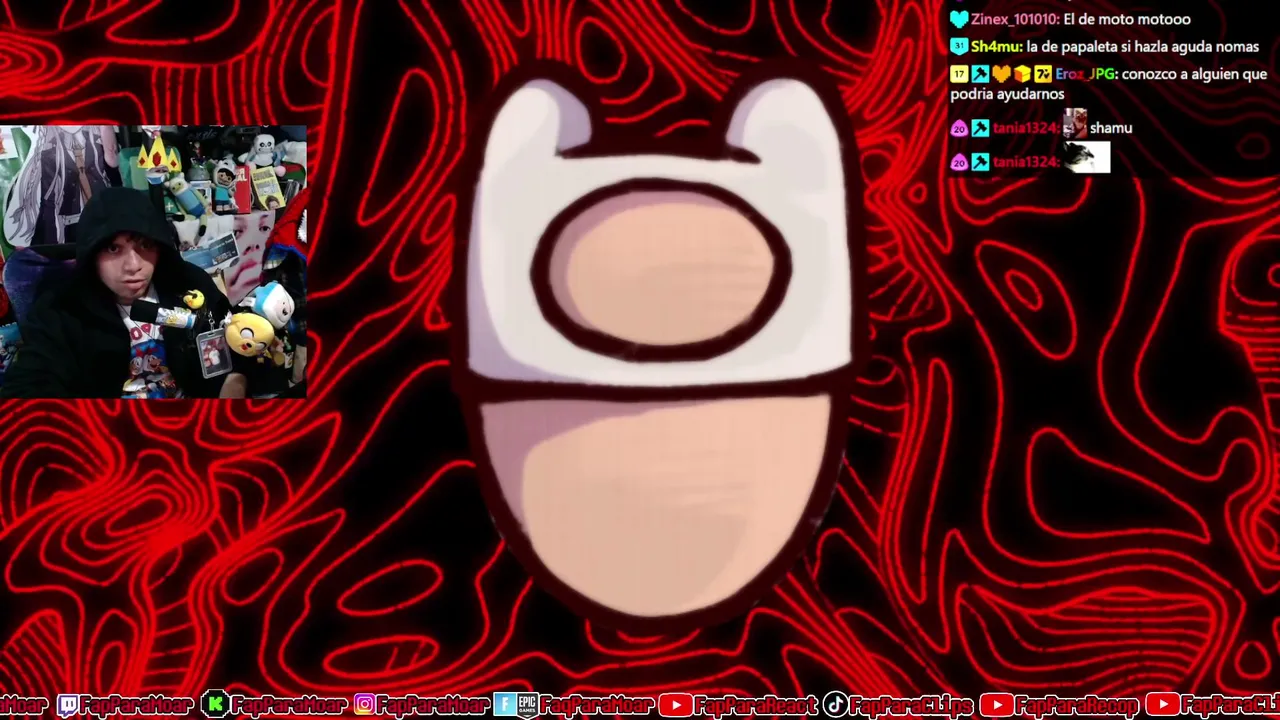Click the pink 20 badge in tania1324's shamu message
The height and width of the screenshot is (720, 1280).
(x=959, y=128)
